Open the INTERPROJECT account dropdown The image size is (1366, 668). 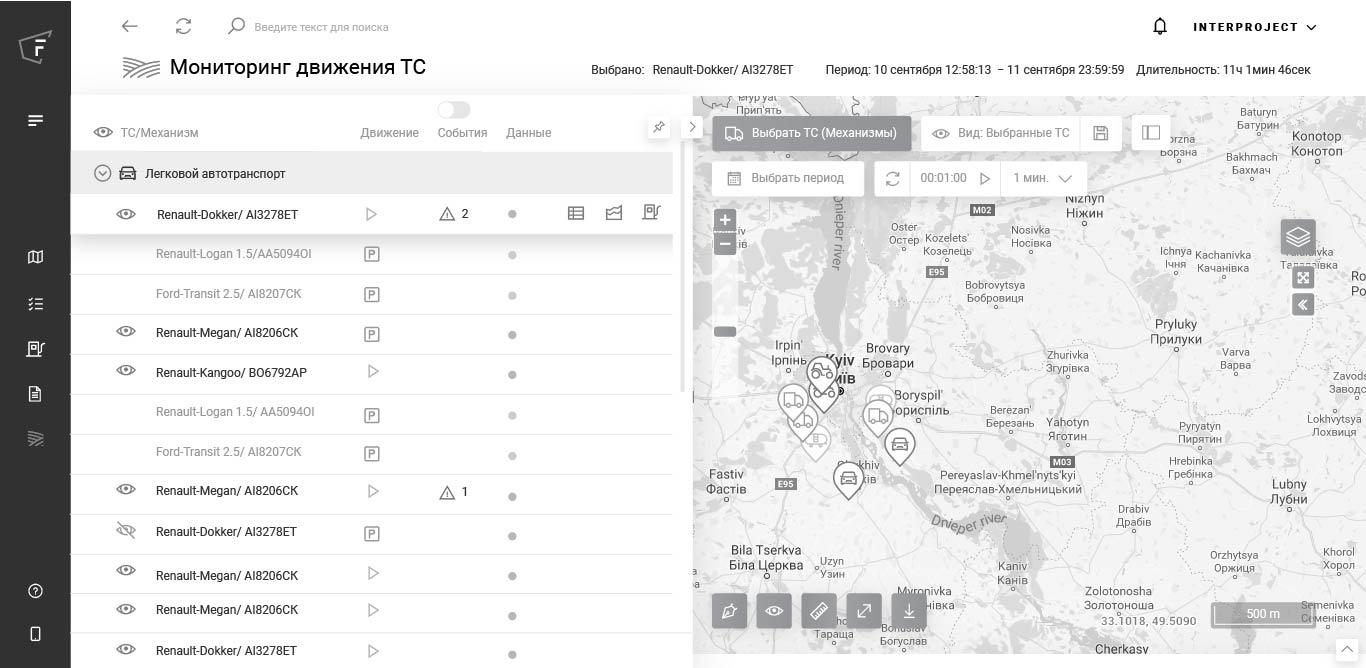click(1255, 27)
